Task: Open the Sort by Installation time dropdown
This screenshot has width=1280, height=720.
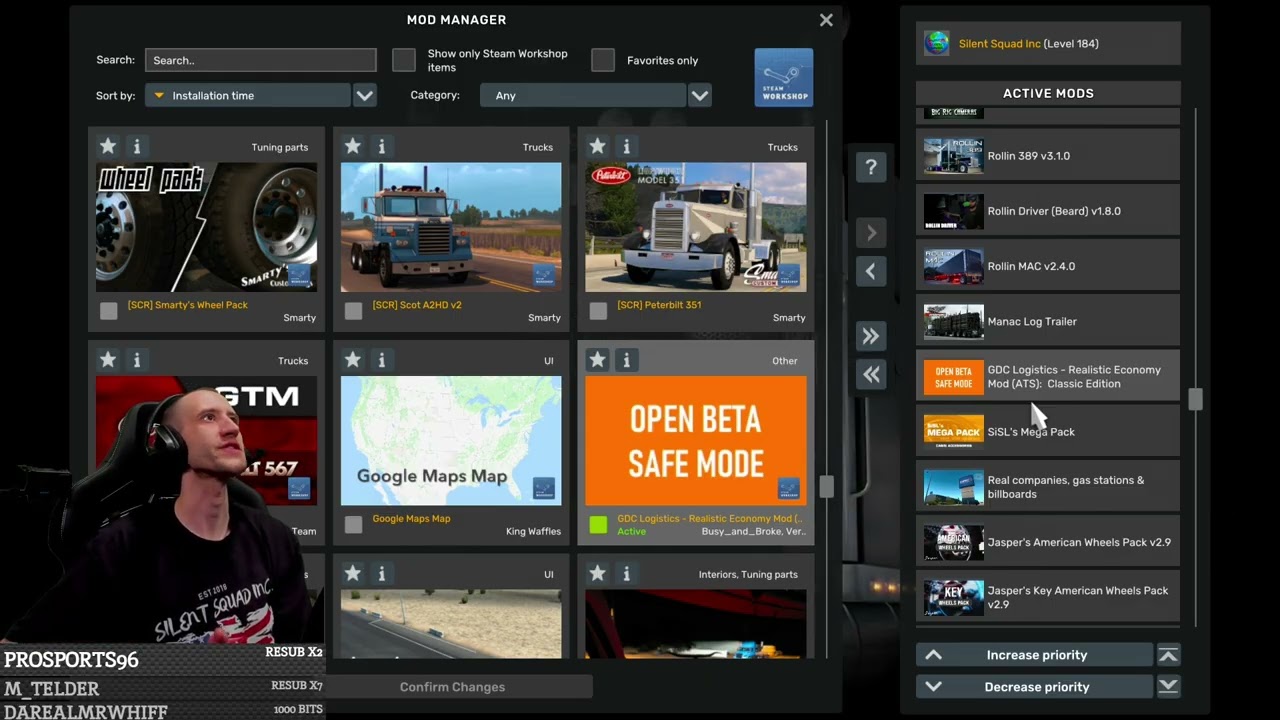Action: [248, 95]
